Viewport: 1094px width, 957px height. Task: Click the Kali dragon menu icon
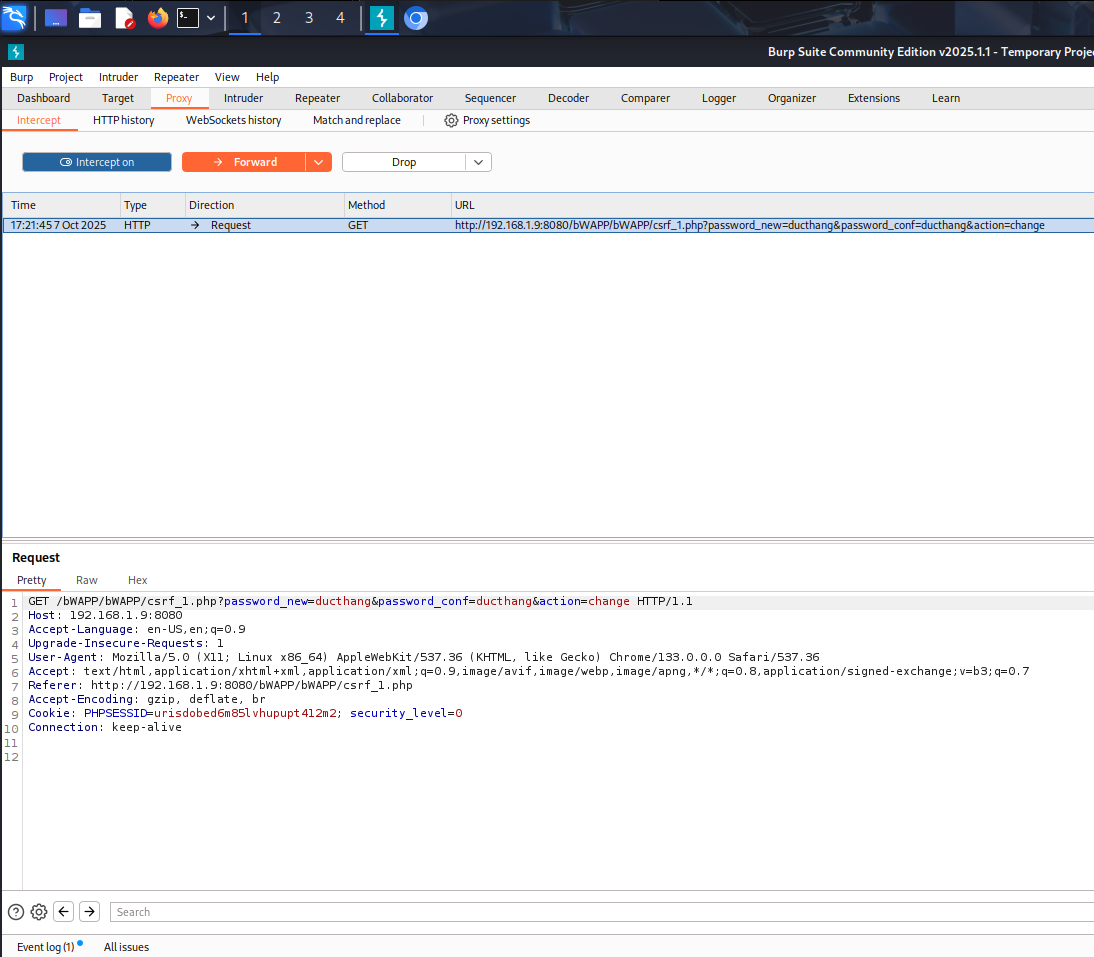click(x=14, y=18)
